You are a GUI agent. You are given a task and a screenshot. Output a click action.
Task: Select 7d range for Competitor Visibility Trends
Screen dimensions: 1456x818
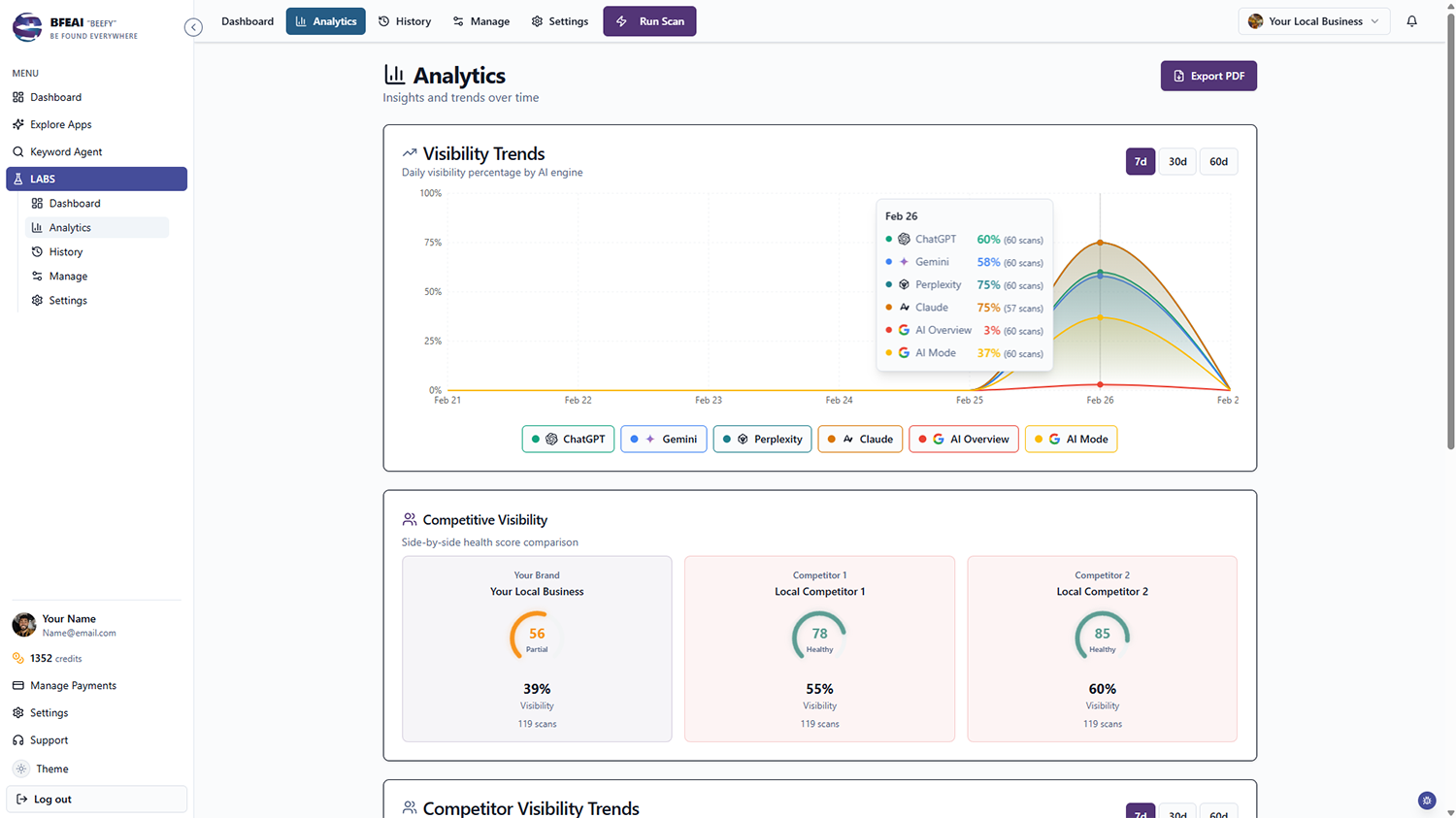(1141, 811)
